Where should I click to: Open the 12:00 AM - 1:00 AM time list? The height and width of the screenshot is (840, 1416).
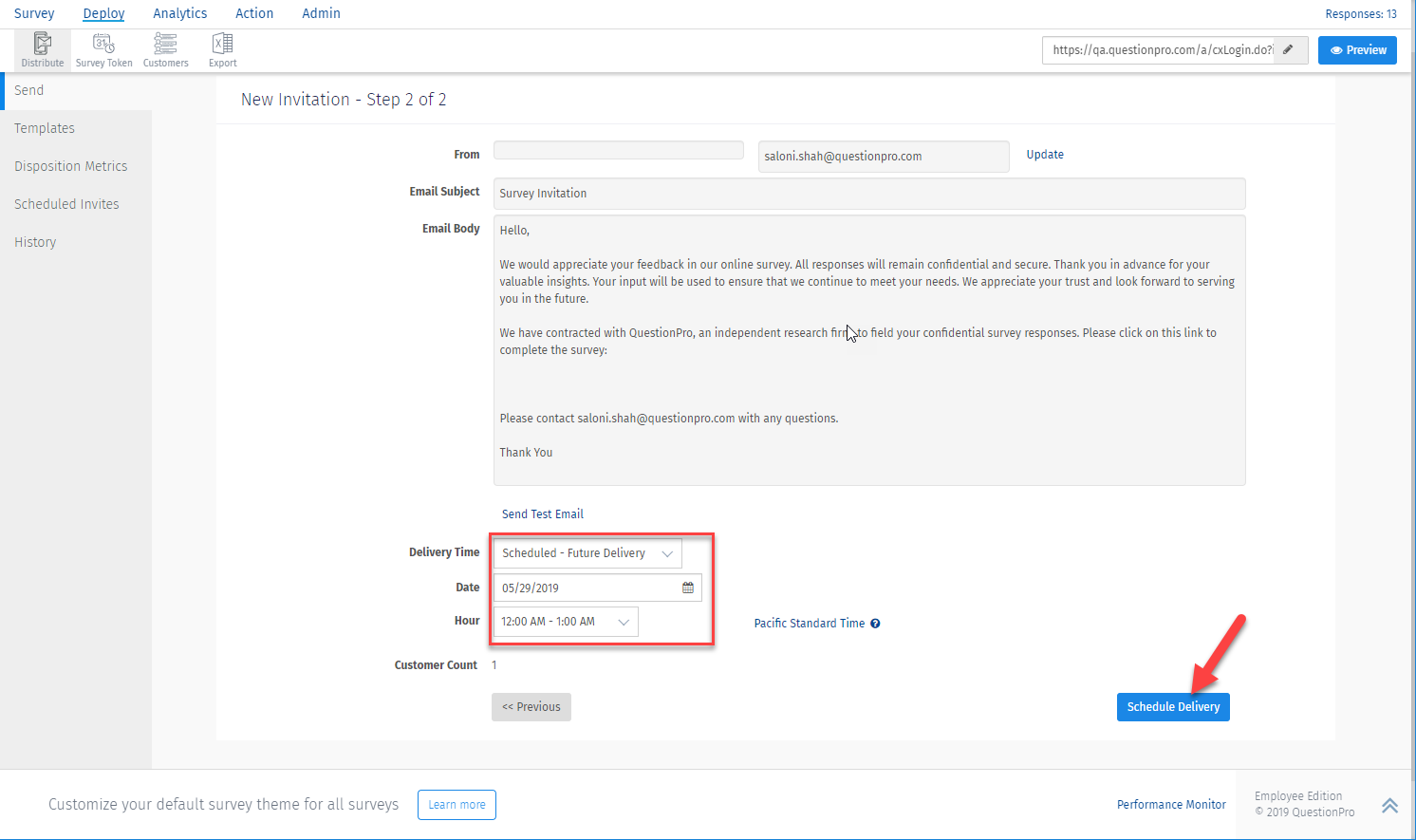point(565,621)
